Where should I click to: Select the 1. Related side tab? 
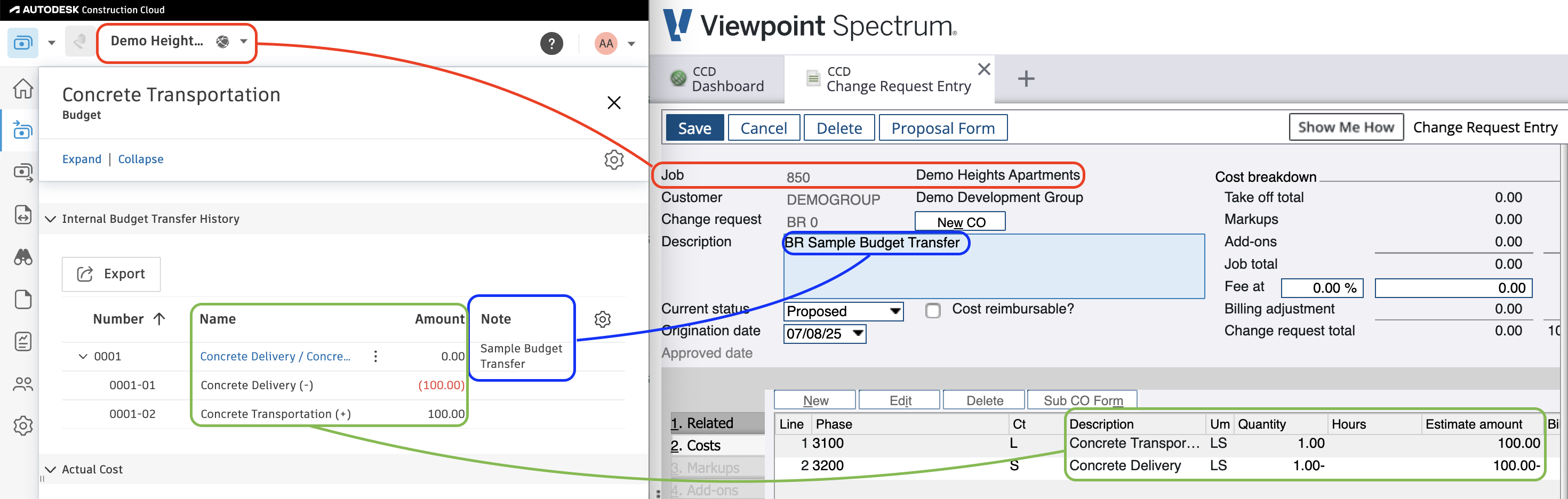(717, 423)
